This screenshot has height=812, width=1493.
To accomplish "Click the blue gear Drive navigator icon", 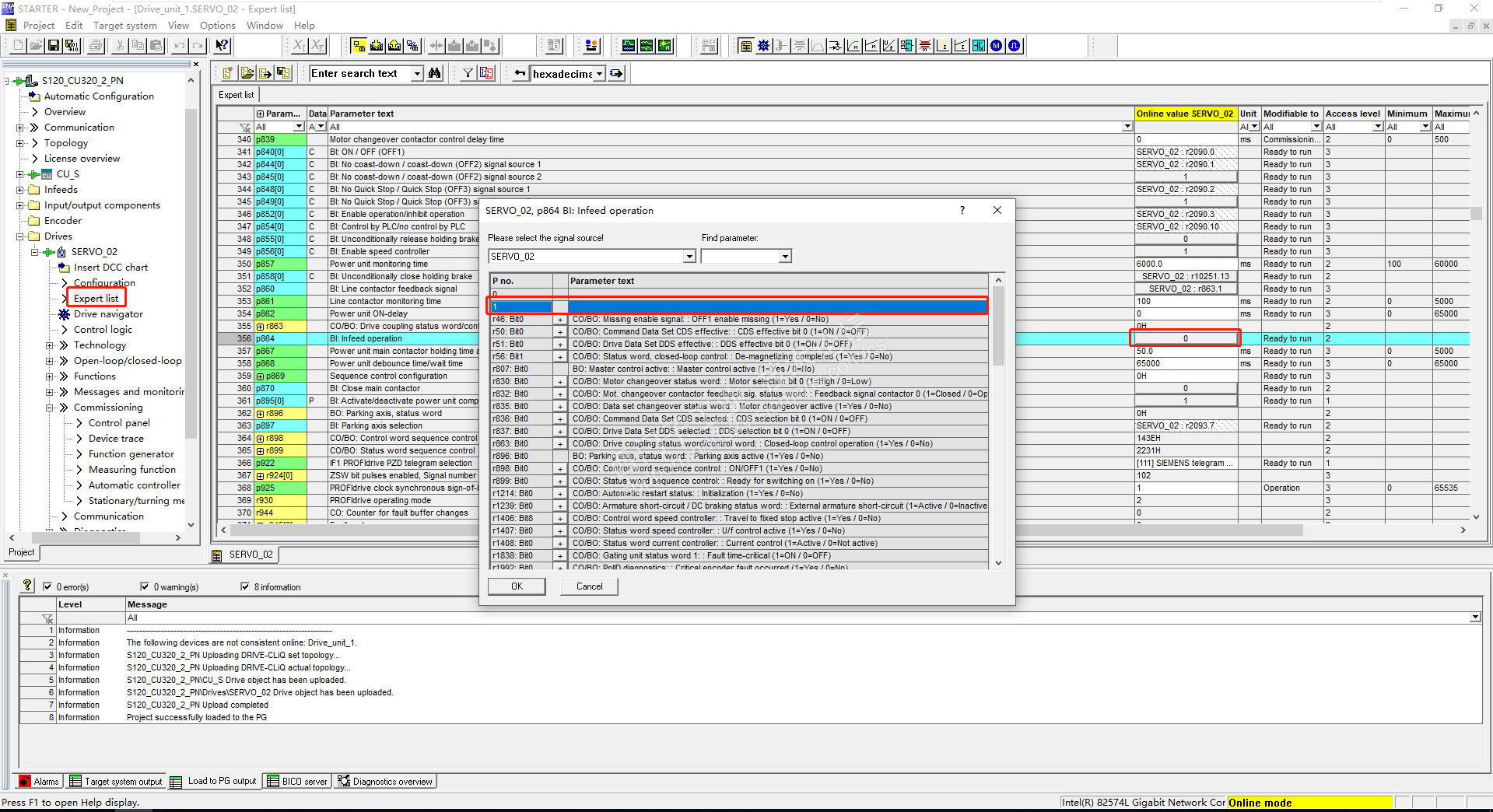I will (x=763, y=46).
